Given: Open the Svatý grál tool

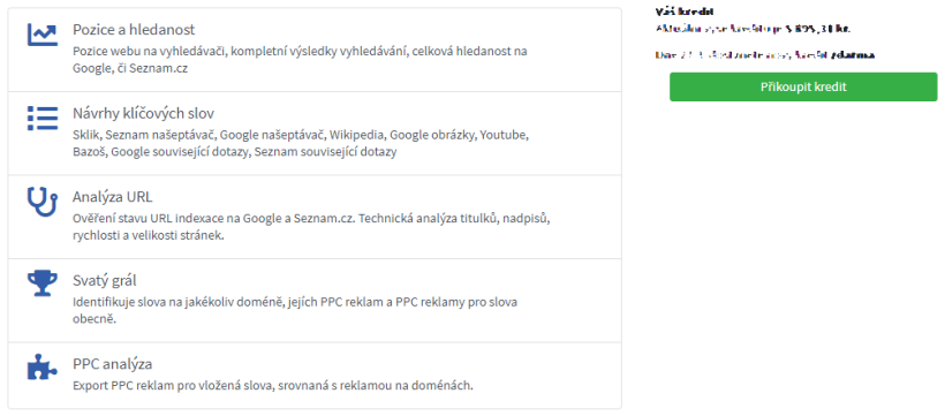Looking at the screenshot, I should [105, 280].
